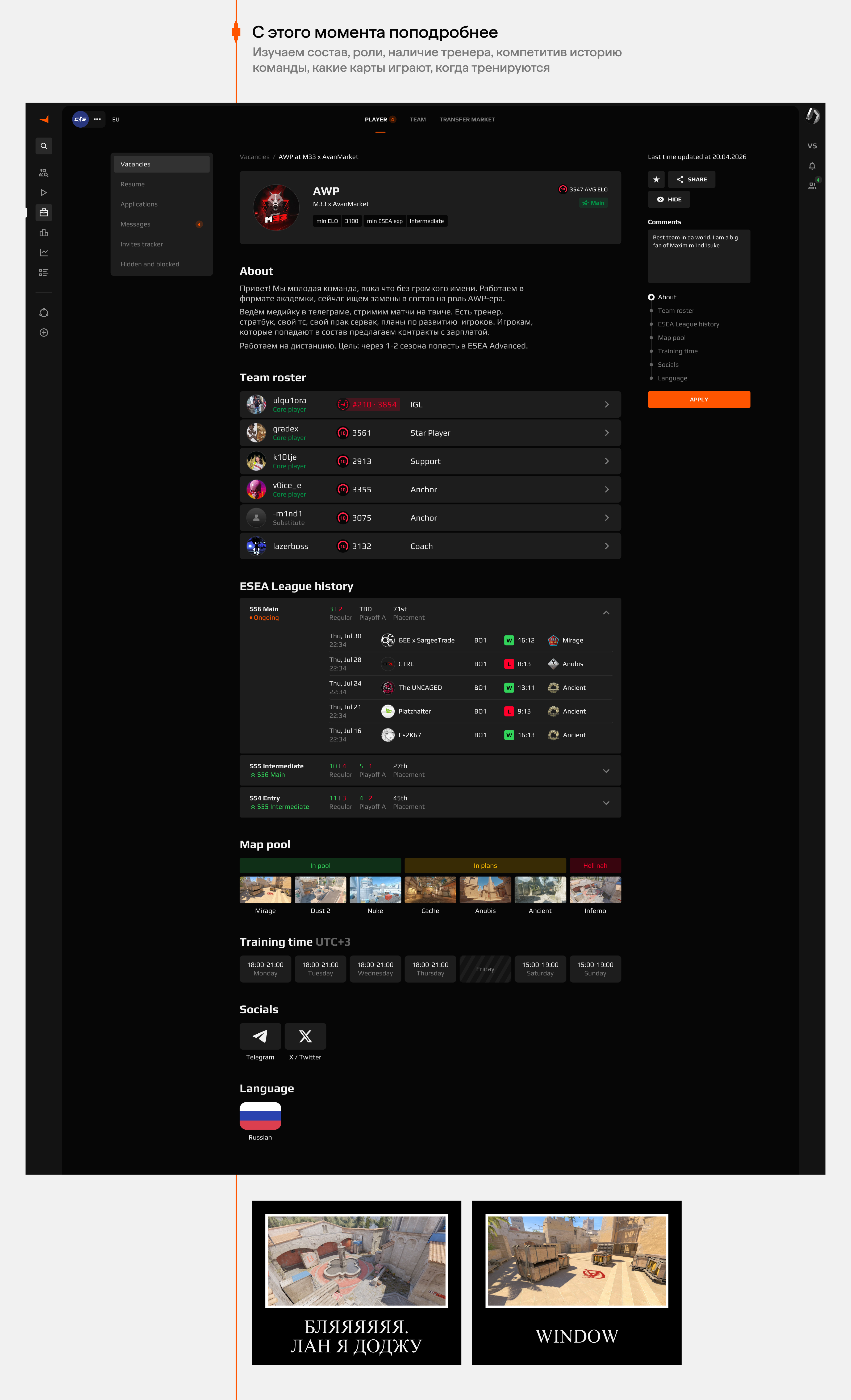Click the Nuke map pool thumbnail
Screen dimensions: 851x1400
[375, 890]
